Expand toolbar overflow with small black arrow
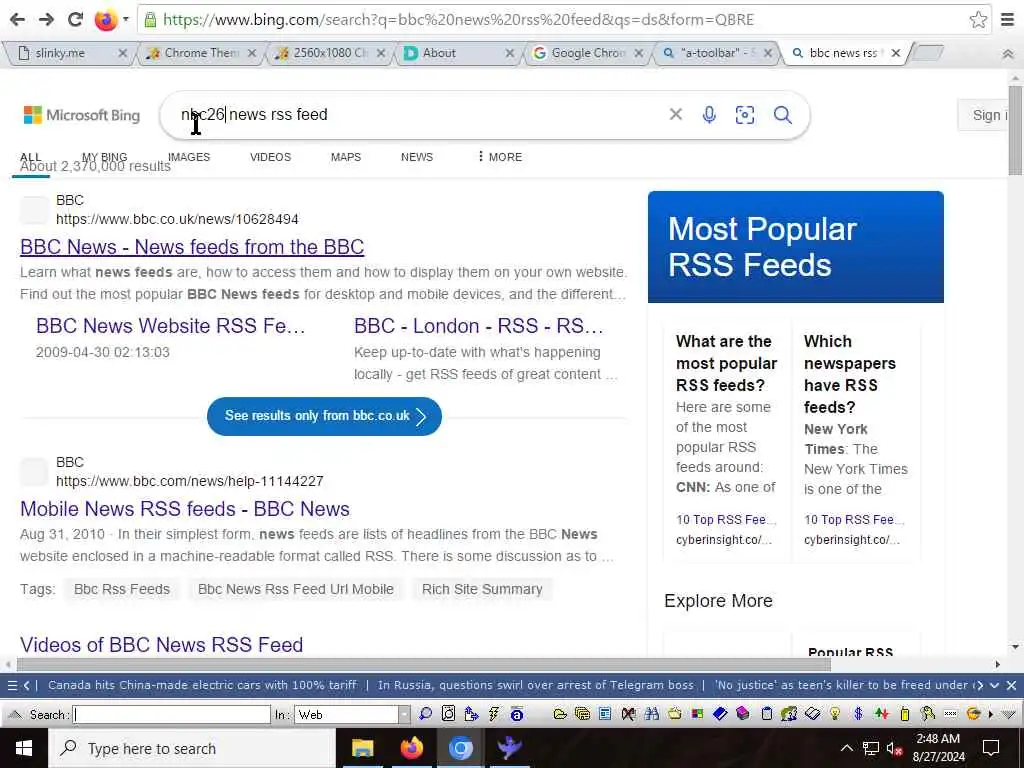This screenshot has width=1024, height=768. (991, 714)
